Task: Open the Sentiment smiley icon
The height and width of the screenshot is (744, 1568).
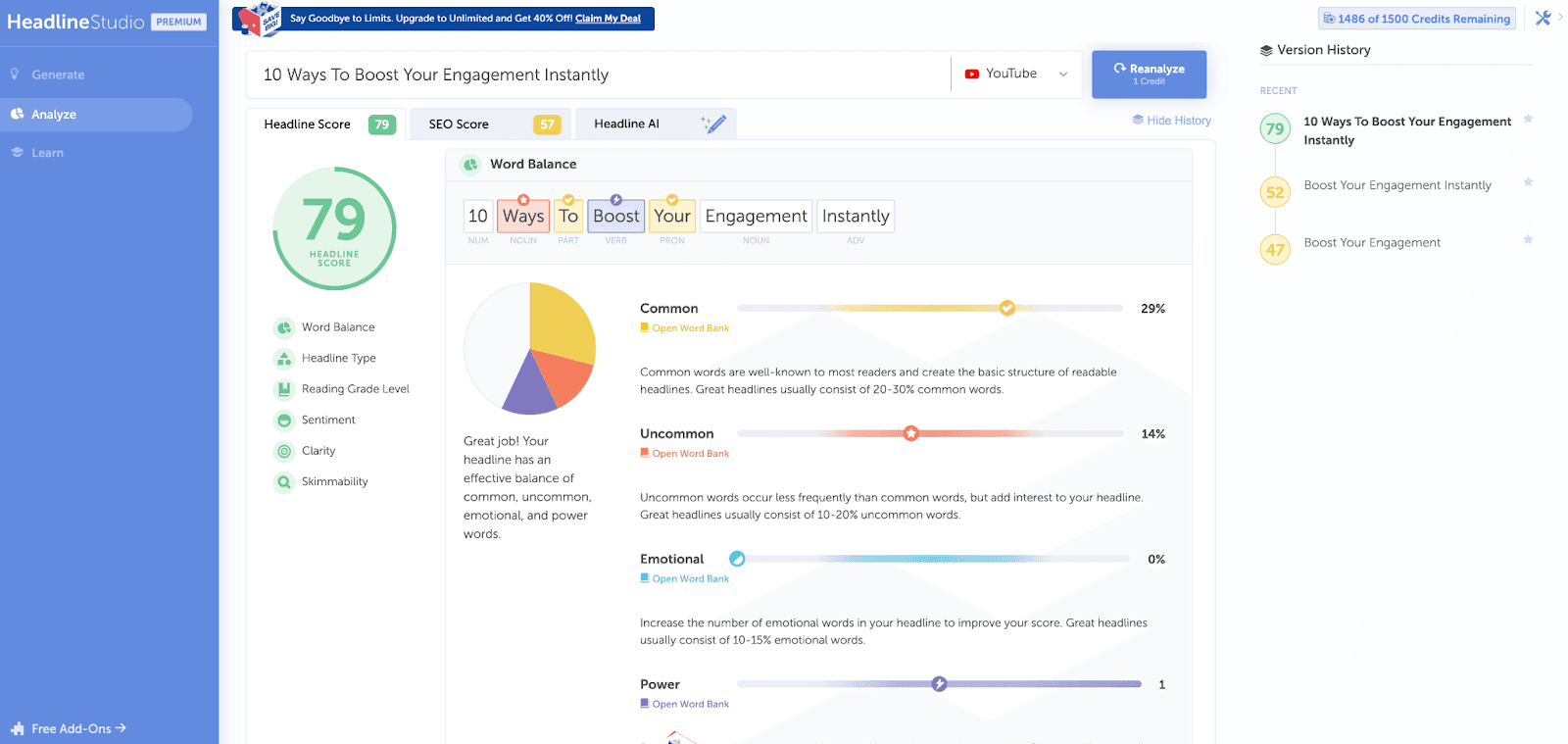Action: coord(284,421)
